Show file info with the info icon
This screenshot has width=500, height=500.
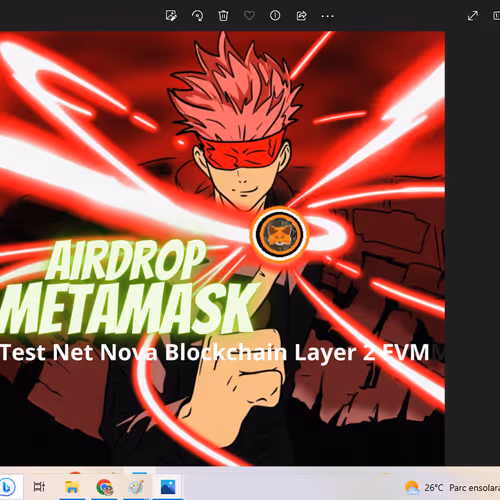(x=275, y=15)
